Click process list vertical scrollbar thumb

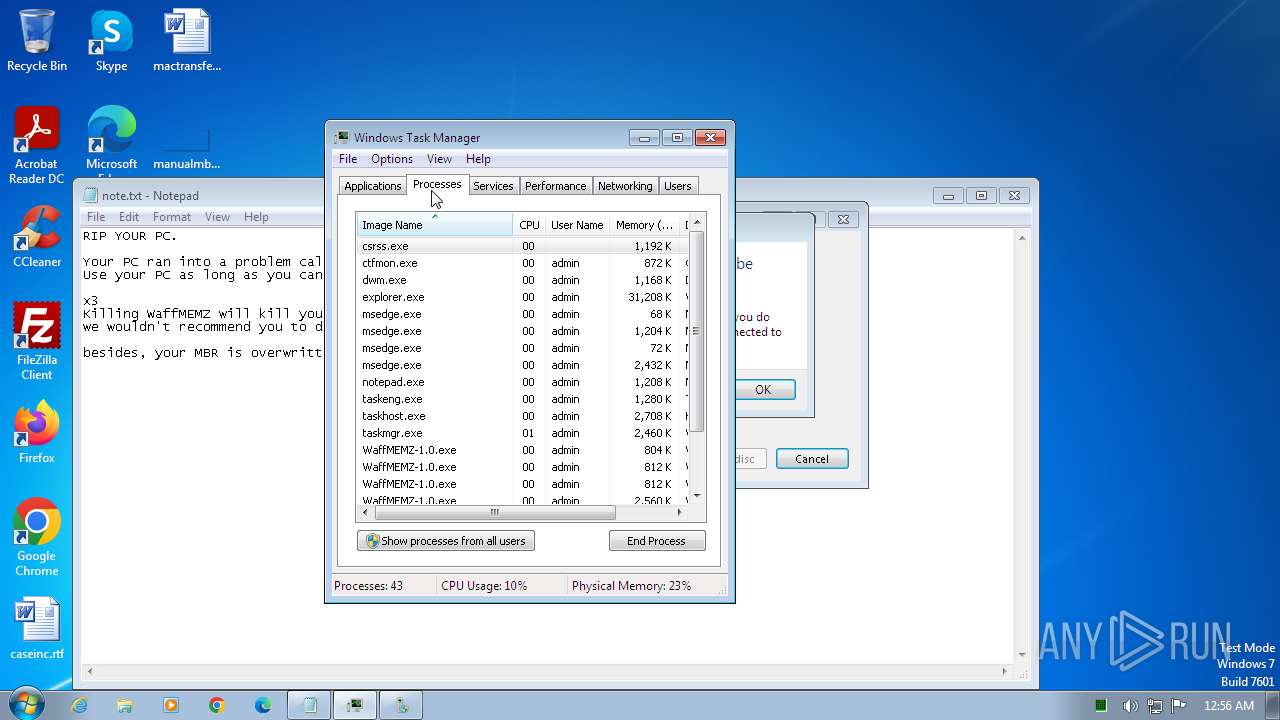(697, 331)
